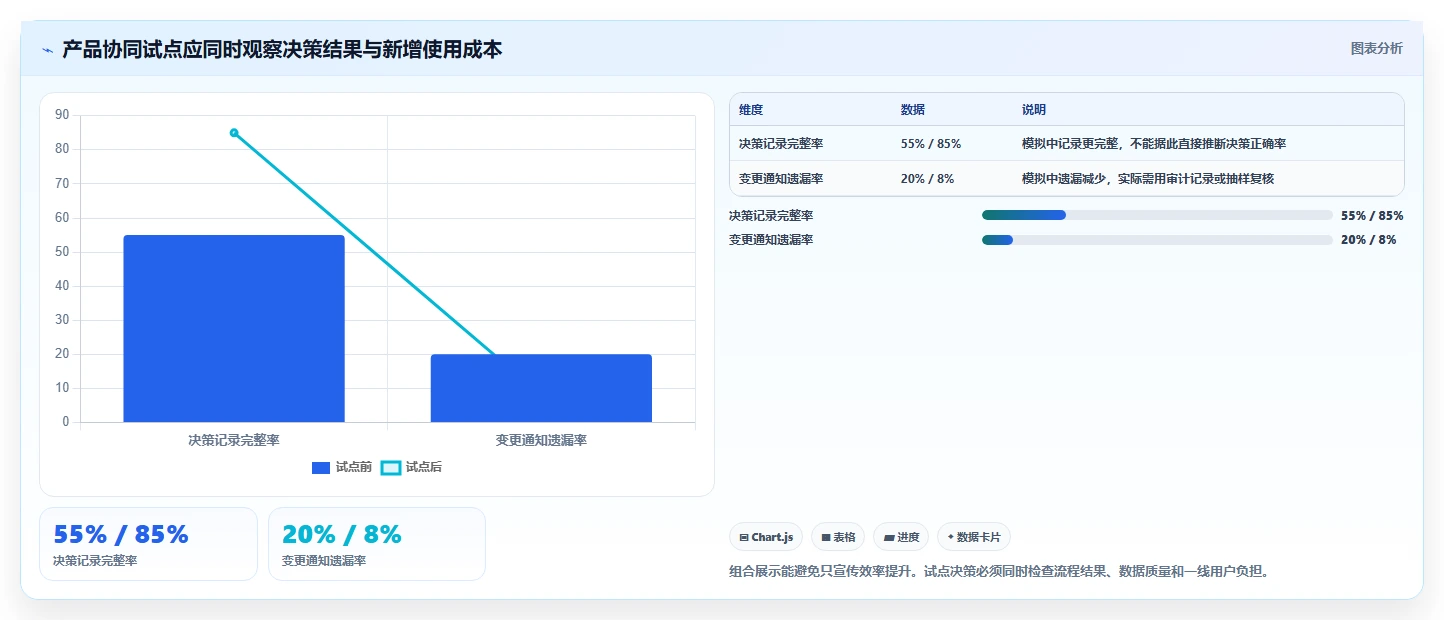Click the panel title 产品协同试点应同时观察决策结果与新增使用成本
The width and height of the screenshot is (1444, 620).
(282, 49)
